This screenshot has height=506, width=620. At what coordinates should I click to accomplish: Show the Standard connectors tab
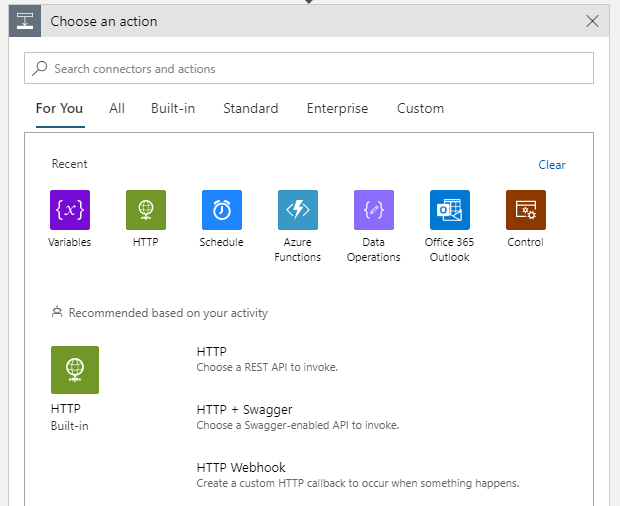[250, 109]
